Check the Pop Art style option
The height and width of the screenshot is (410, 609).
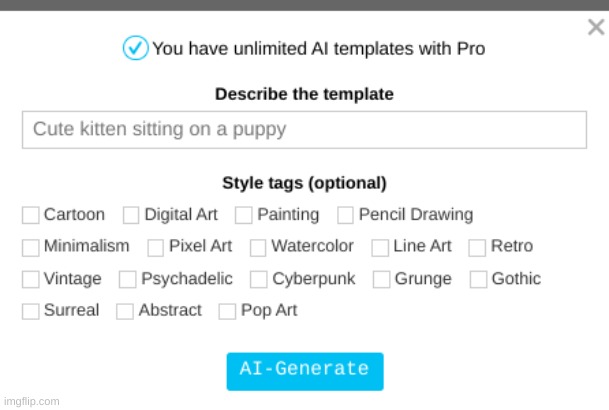tap(227, 311)
